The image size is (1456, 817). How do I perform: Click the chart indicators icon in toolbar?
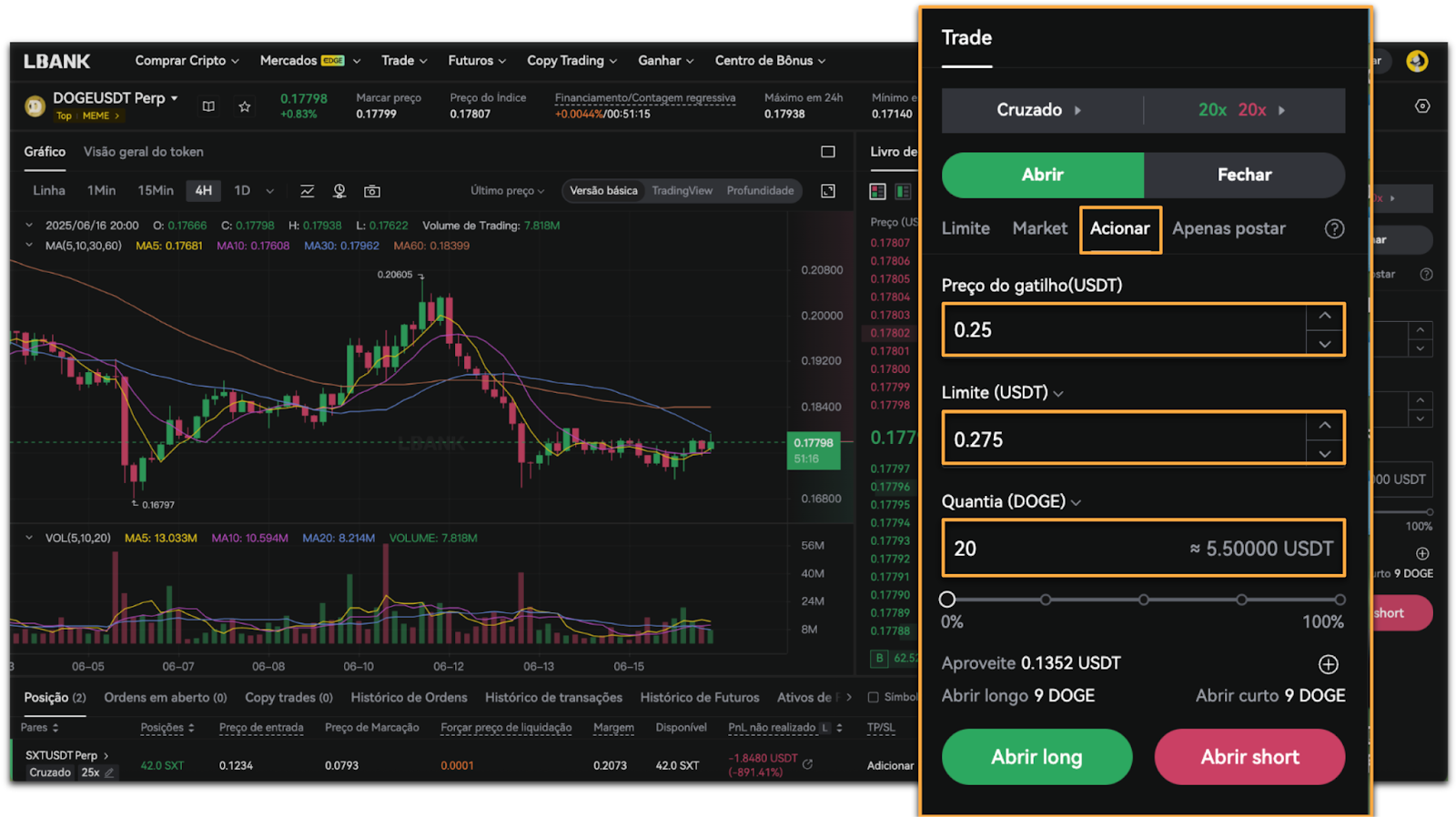(308, 191)
